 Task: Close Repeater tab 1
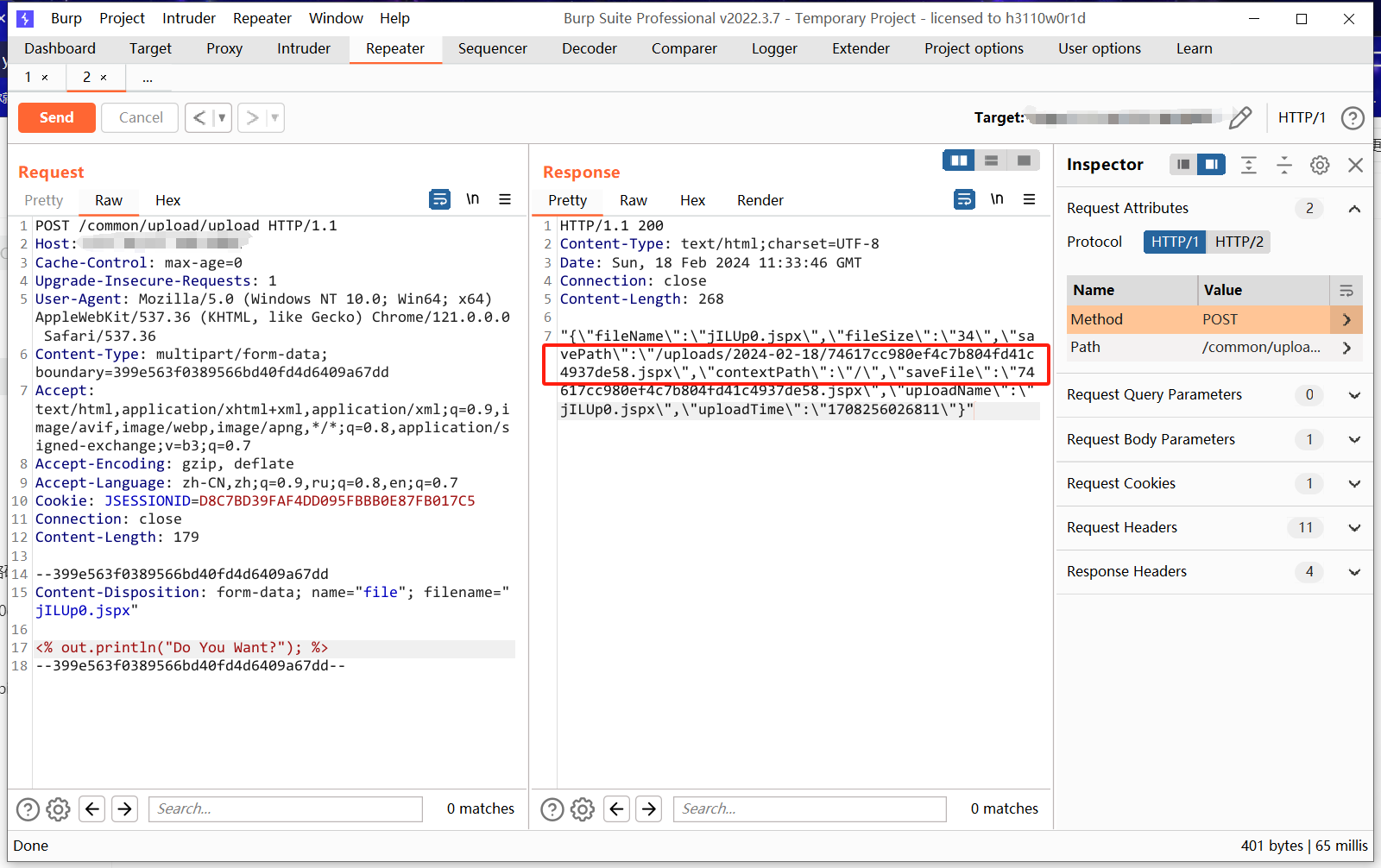[x=45, y=78]
